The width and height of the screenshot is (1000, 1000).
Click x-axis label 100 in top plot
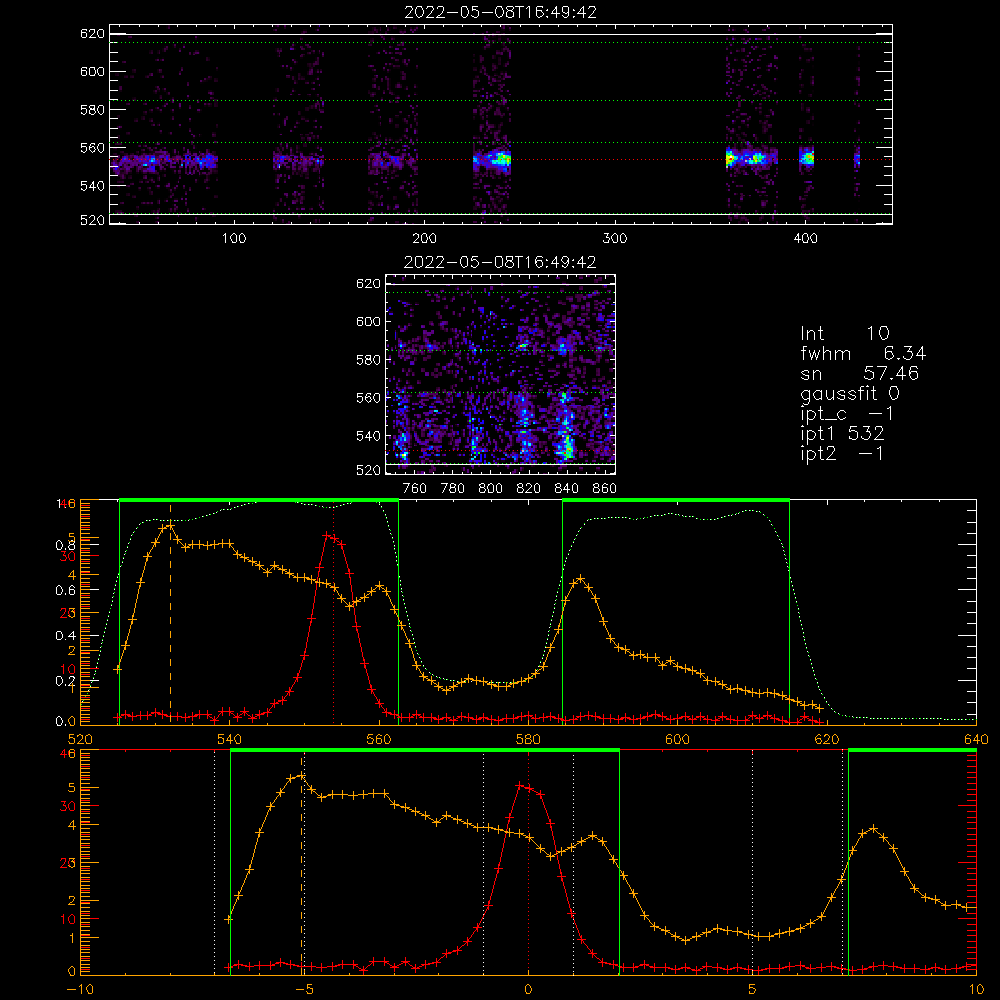[234, 238]
